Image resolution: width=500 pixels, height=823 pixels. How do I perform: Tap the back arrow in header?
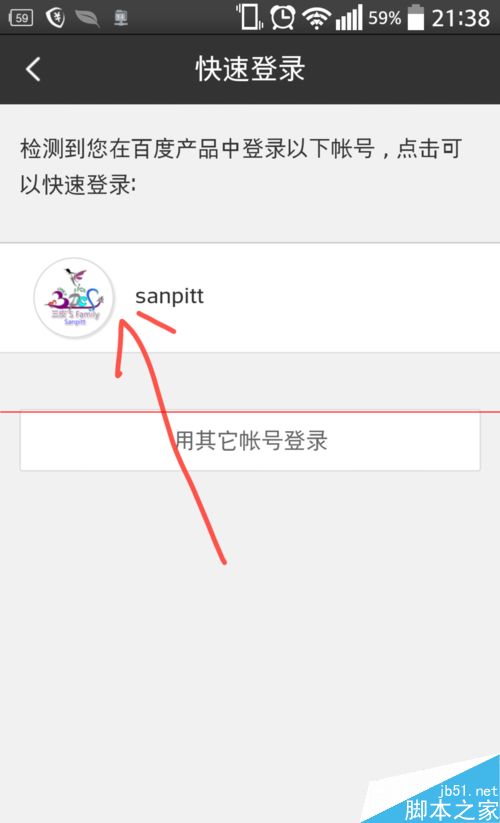(x=33, y=69)
